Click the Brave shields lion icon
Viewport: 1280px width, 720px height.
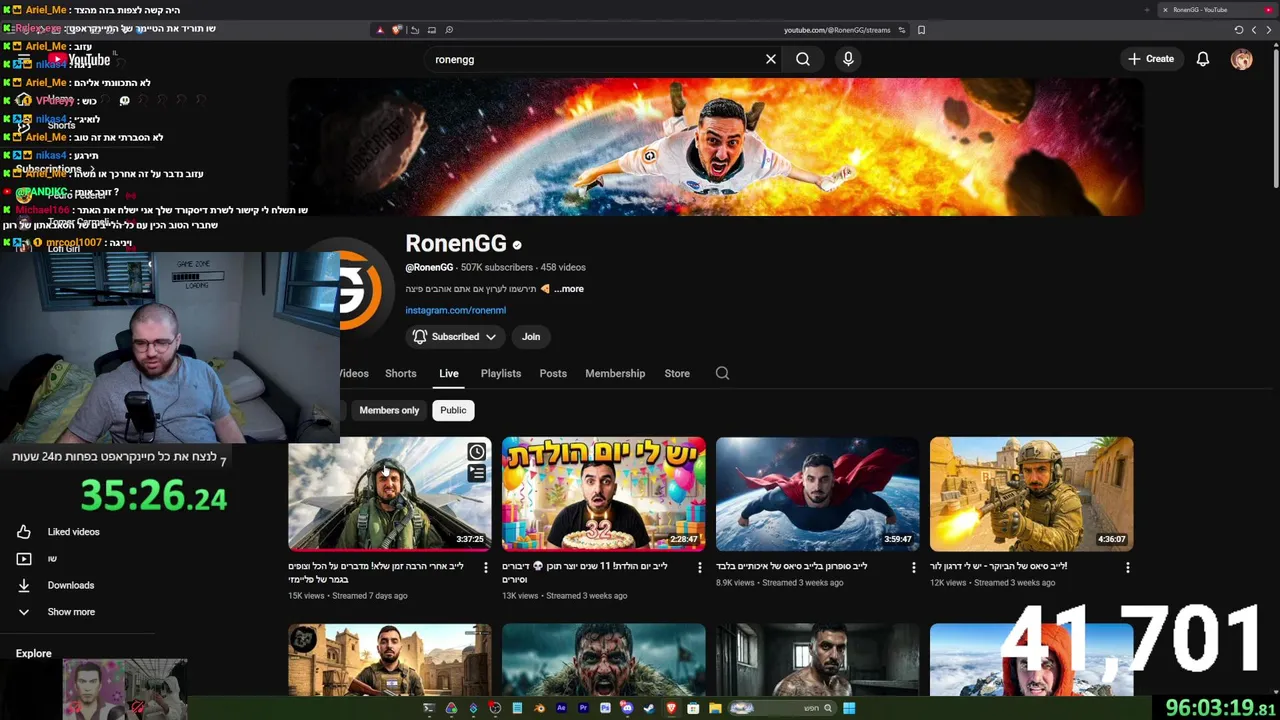pyautogui.click(x=397, y=30)
